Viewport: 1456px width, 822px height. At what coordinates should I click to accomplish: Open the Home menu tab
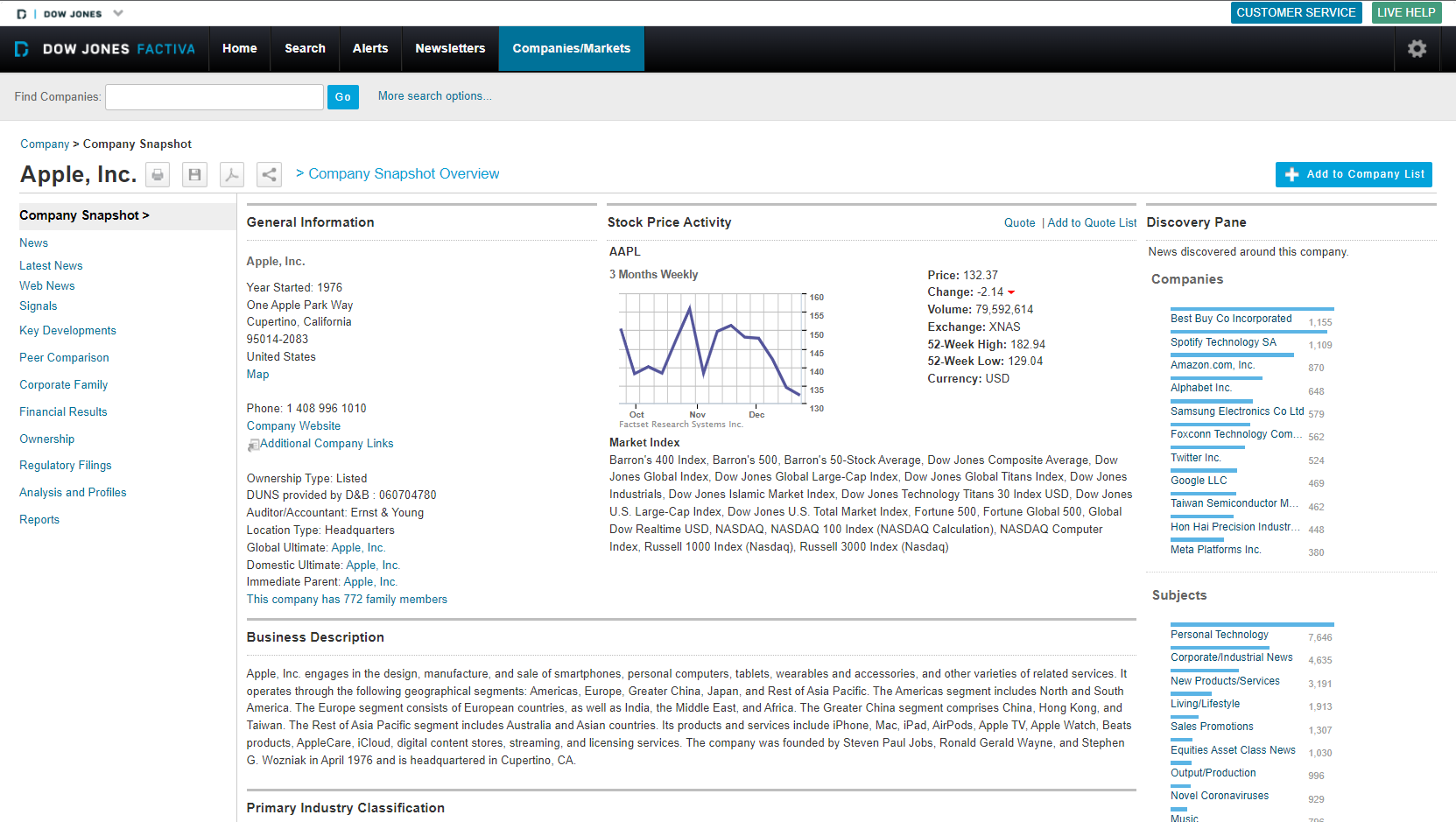[x=240, y=49]
